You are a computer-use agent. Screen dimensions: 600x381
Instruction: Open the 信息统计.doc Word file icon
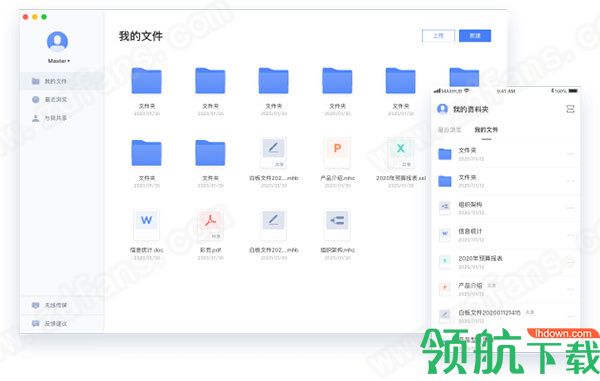point(147,225)
